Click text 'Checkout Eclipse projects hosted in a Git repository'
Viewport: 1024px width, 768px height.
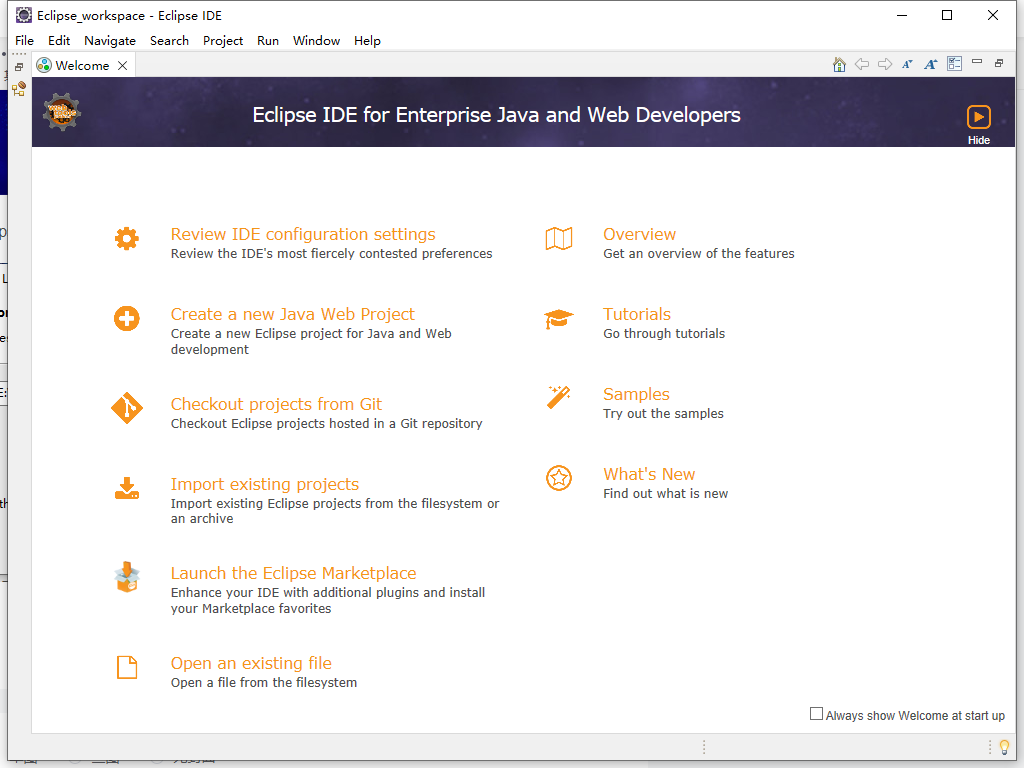[327, 423]
